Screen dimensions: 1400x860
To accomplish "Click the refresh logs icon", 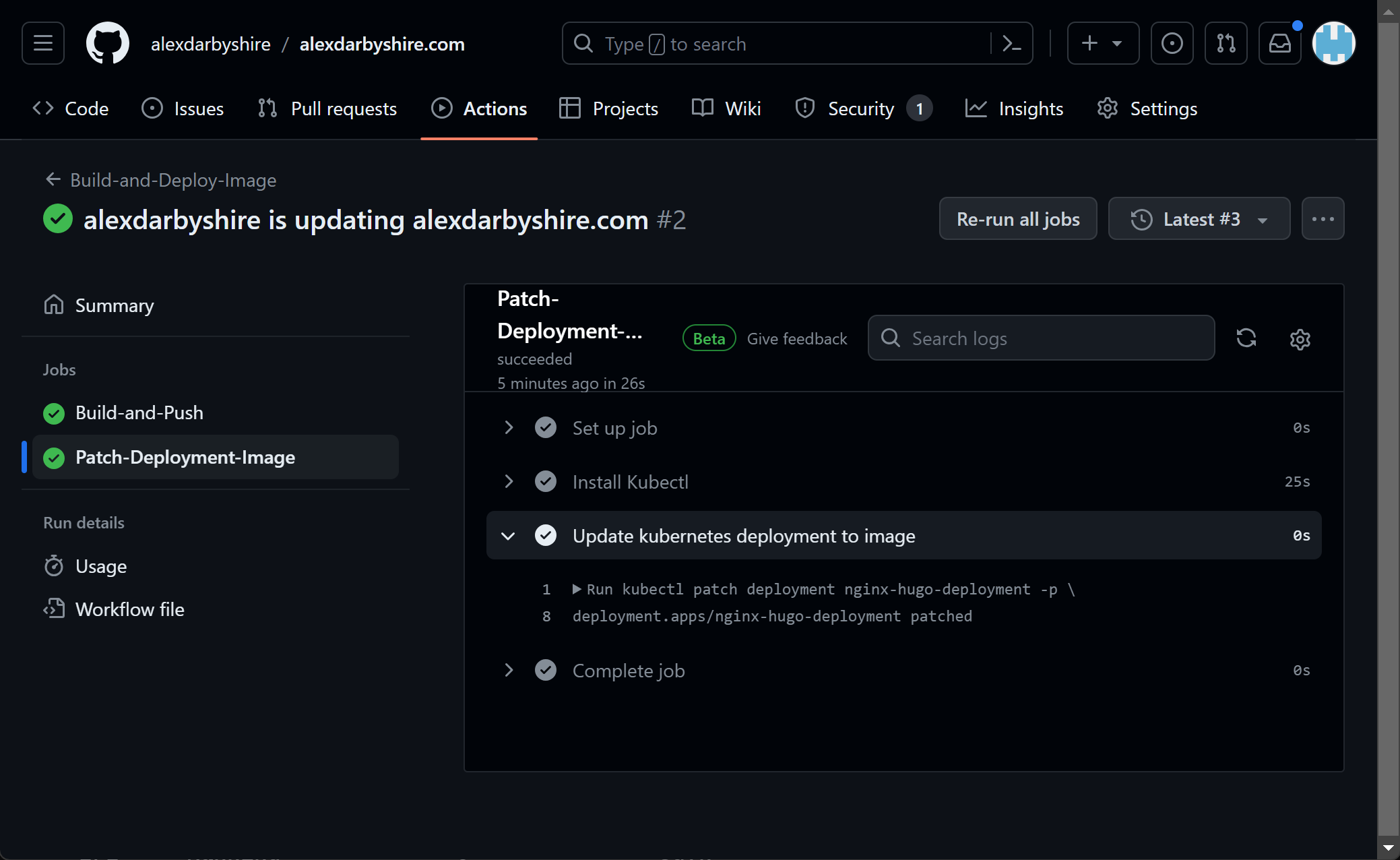I will coord(1246,338).
